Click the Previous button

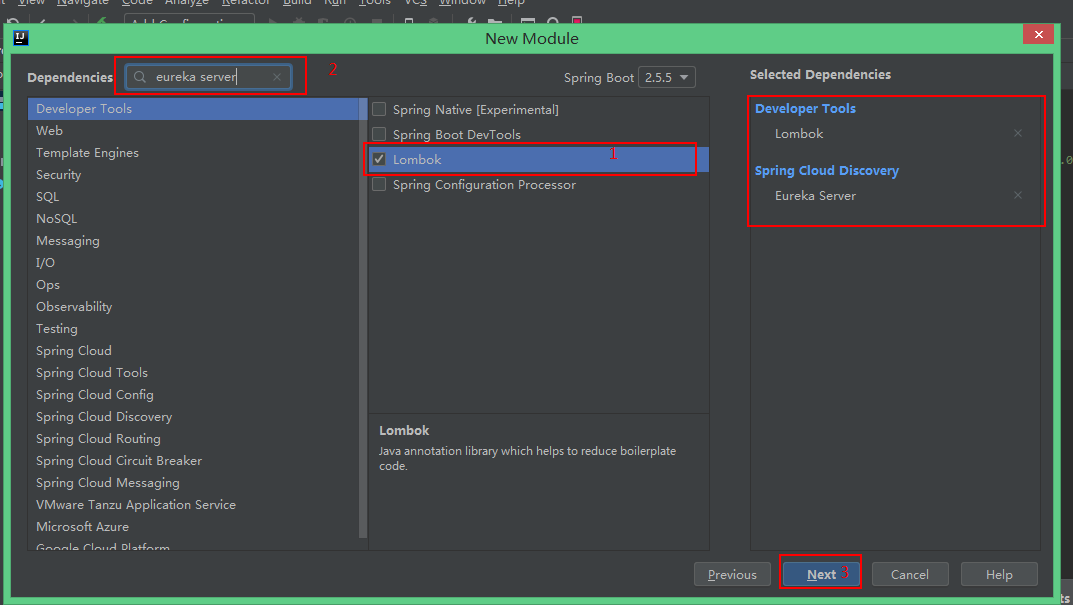click(x=732, y=574)
